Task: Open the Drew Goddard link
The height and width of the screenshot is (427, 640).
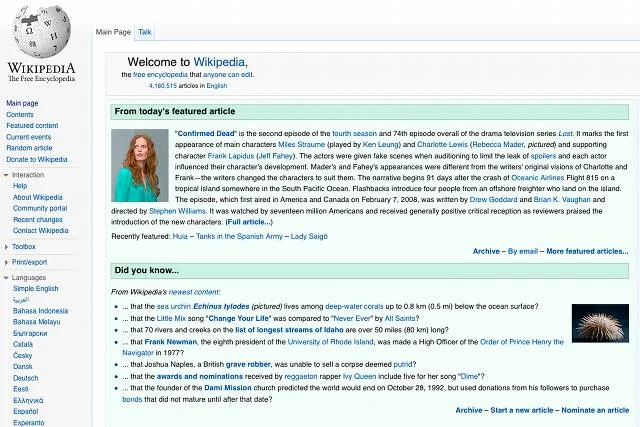Action: click(x=493, y=200)
